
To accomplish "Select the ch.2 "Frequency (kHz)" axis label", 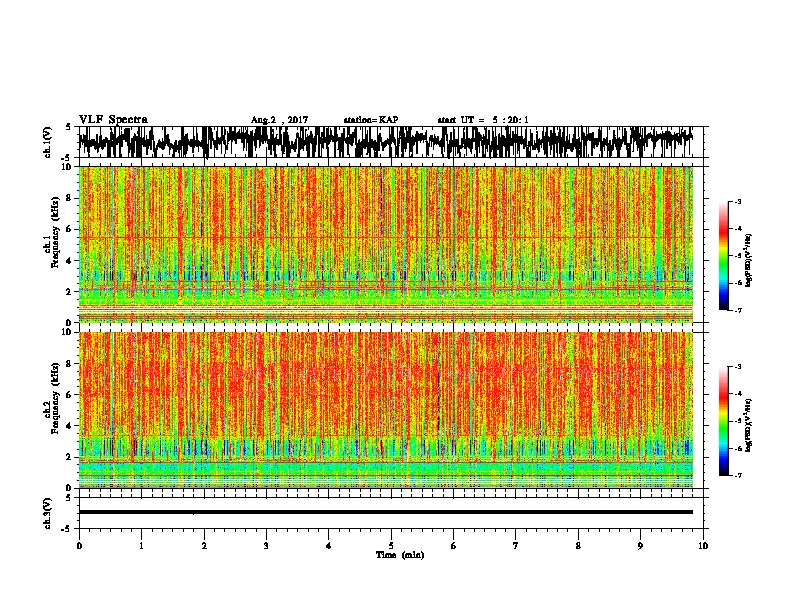I will click(x=55, y=398).
